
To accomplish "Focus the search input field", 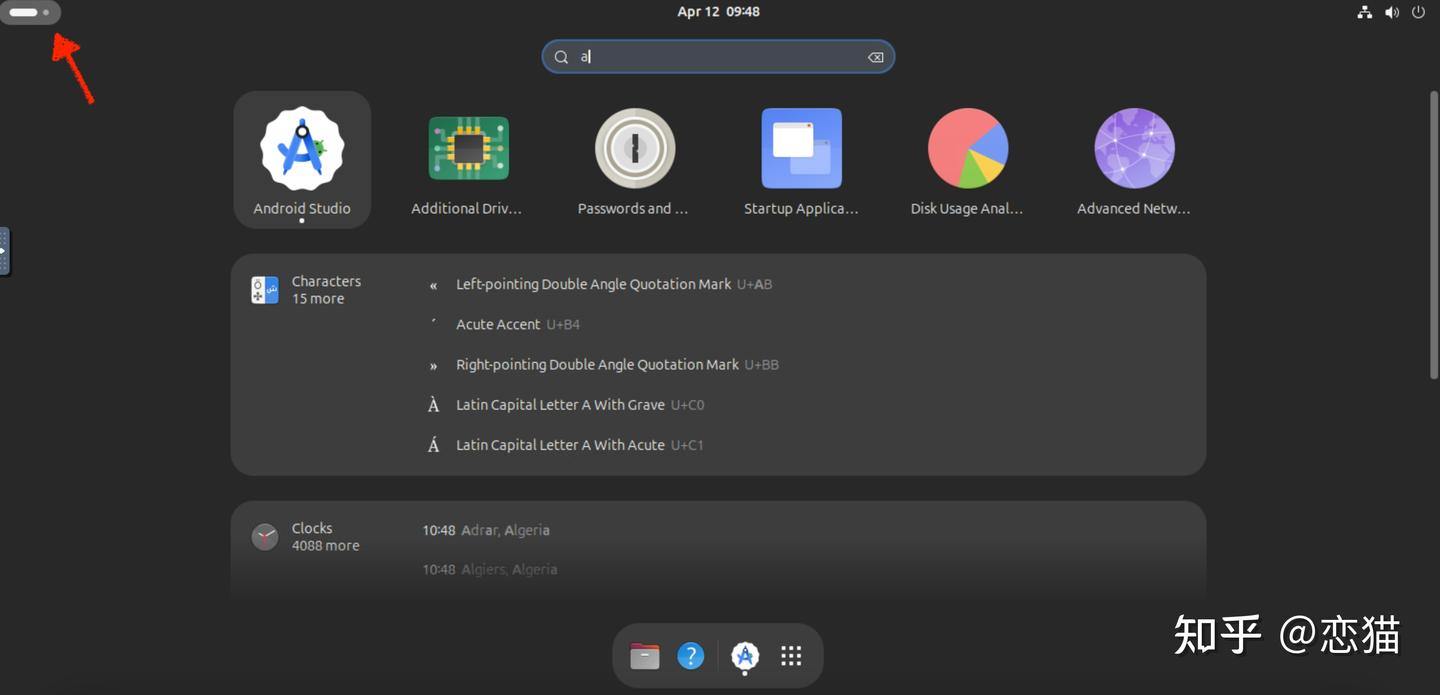I will coord(718,57).
